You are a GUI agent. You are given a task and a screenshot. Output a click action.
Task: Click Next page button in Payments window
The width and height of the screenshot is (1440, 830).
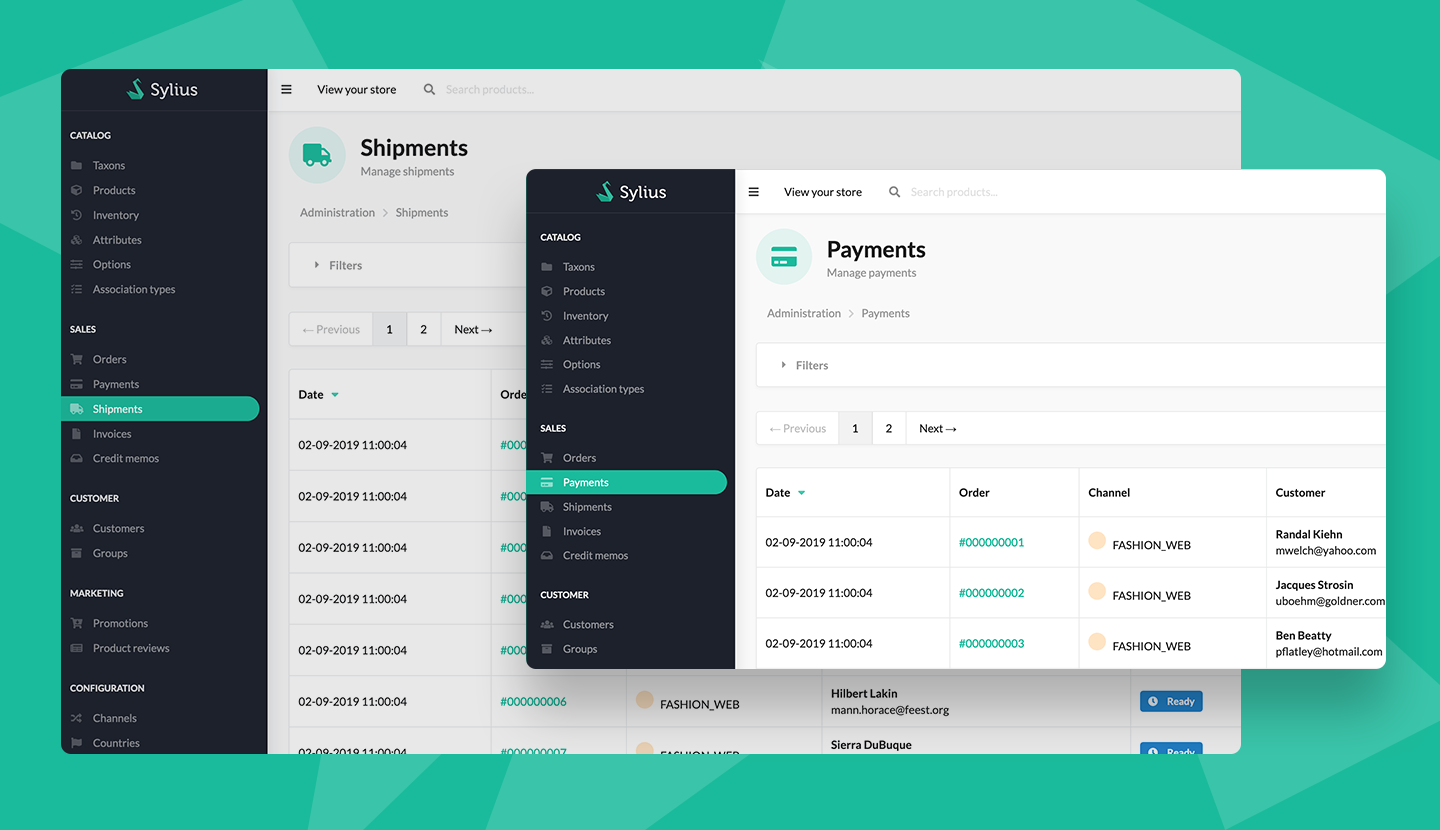click(938, 428)
